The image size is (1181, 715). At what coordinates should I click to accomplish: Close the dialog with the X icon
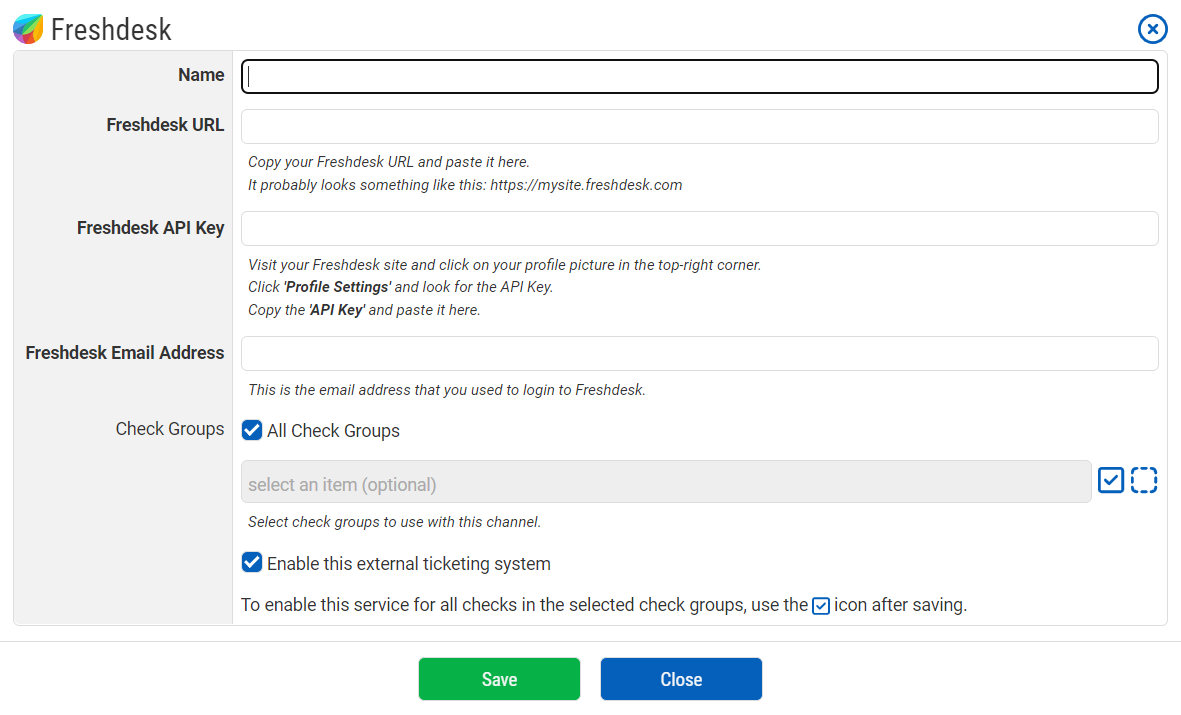click(1152, 29)
